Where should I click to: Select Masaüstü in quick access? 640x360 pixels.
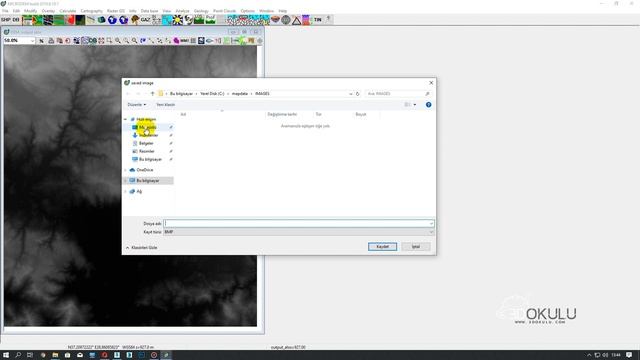pyautogui.click(x=149, y=127)
